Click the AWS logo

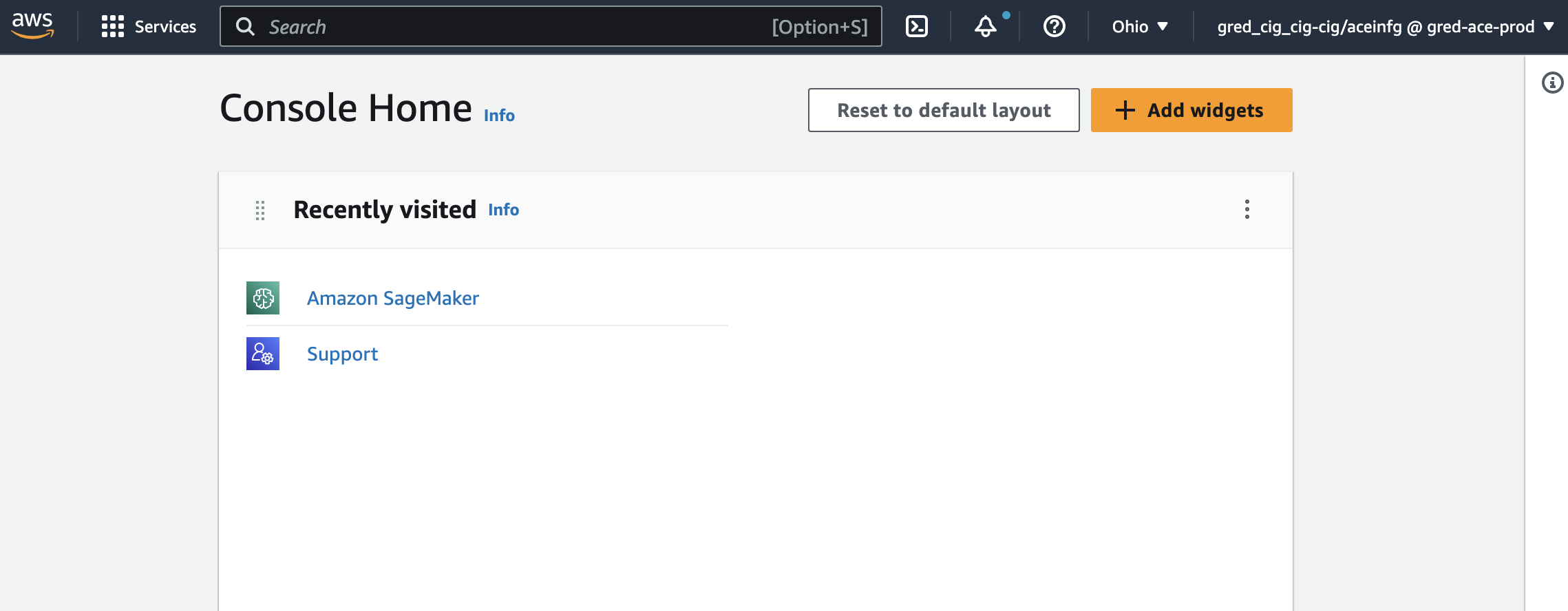tap(32, 26)
